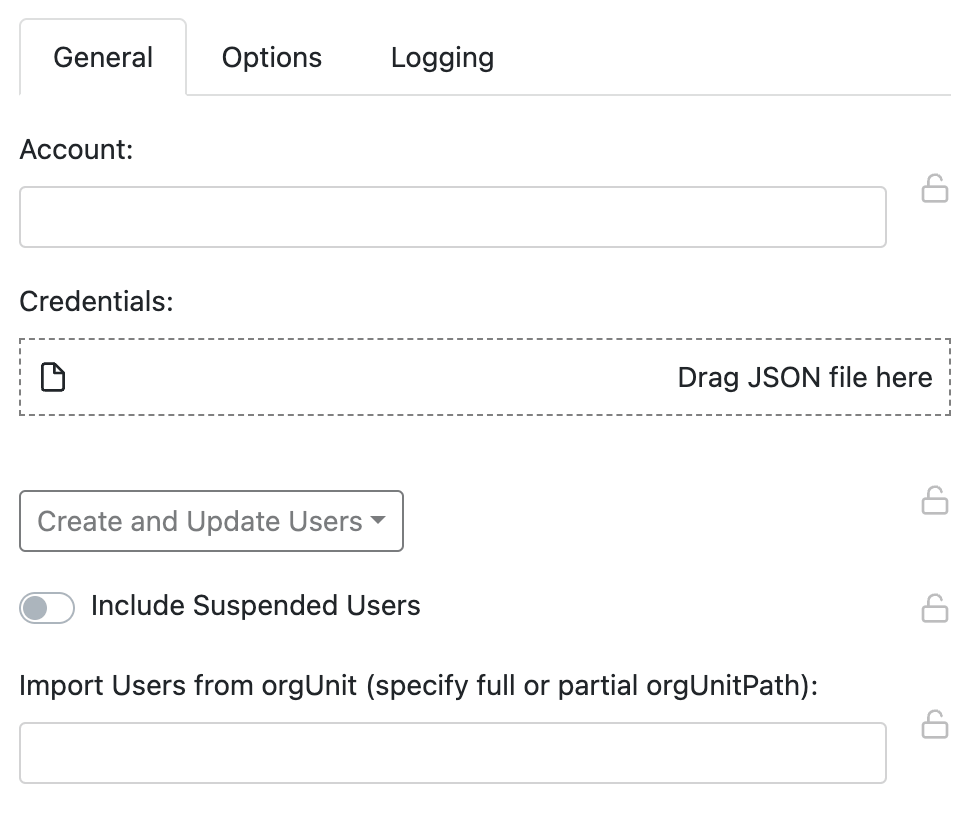Unlock the Account field setting

tap(935, 189)
